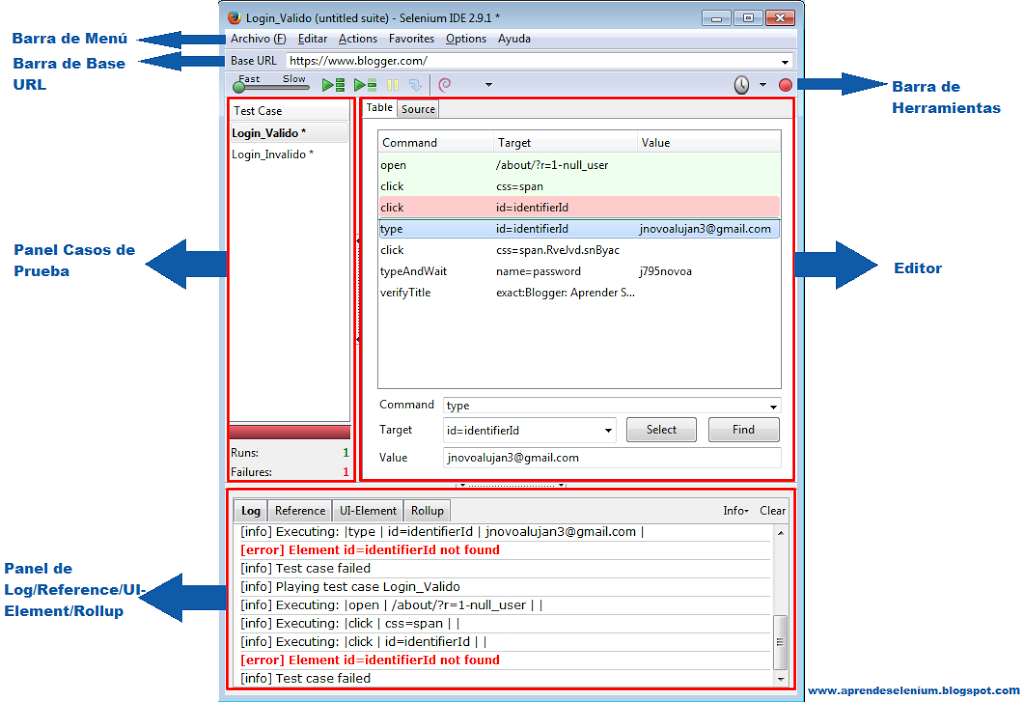Toggle the red Record button
1024x702 pixels.
pos(786,85)
